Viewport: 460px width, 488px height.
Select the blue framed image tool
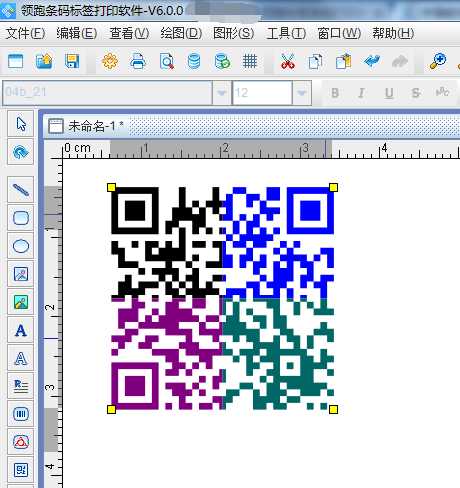pos(21,274)
